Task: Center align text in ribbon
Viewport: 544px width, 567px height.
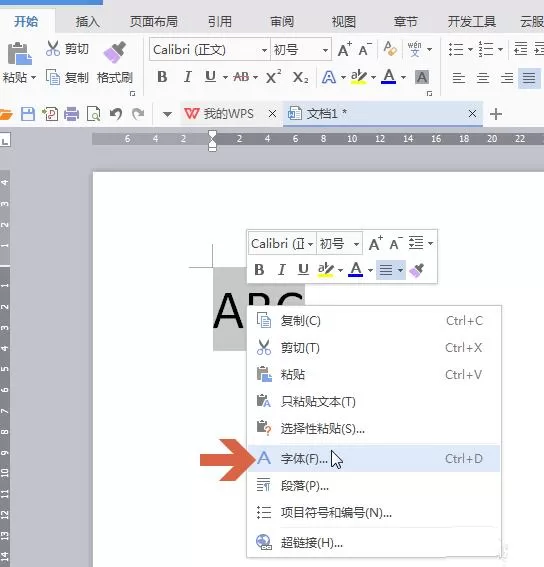Action: [483, 77]
